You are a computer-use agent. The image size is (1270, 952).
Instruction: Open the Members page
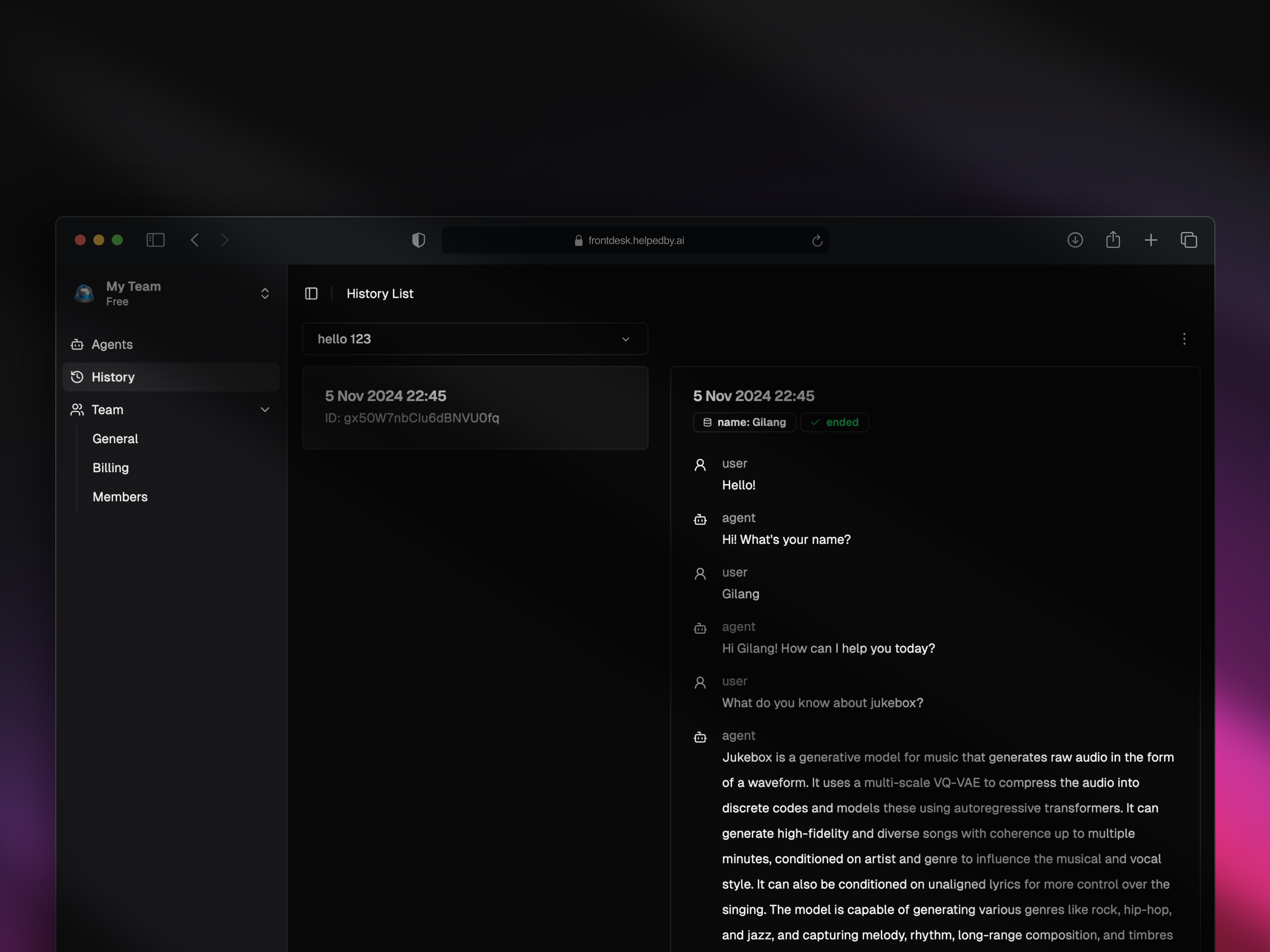[119, 497]
